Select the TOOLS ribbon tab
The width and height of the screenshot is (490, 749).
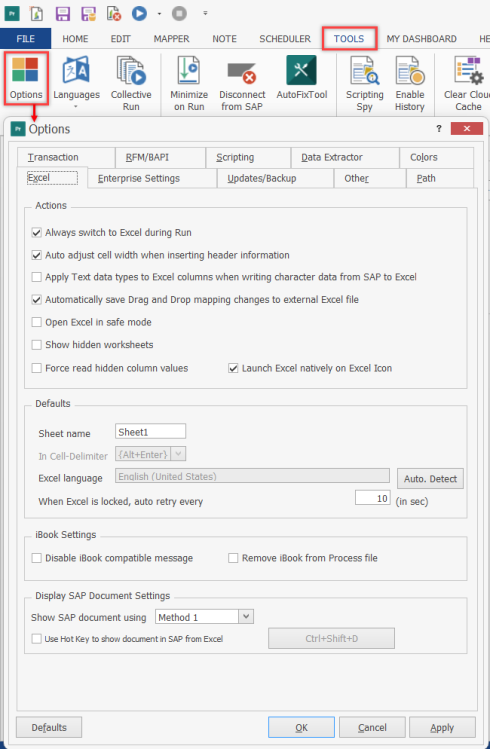(x=349, y=39)
